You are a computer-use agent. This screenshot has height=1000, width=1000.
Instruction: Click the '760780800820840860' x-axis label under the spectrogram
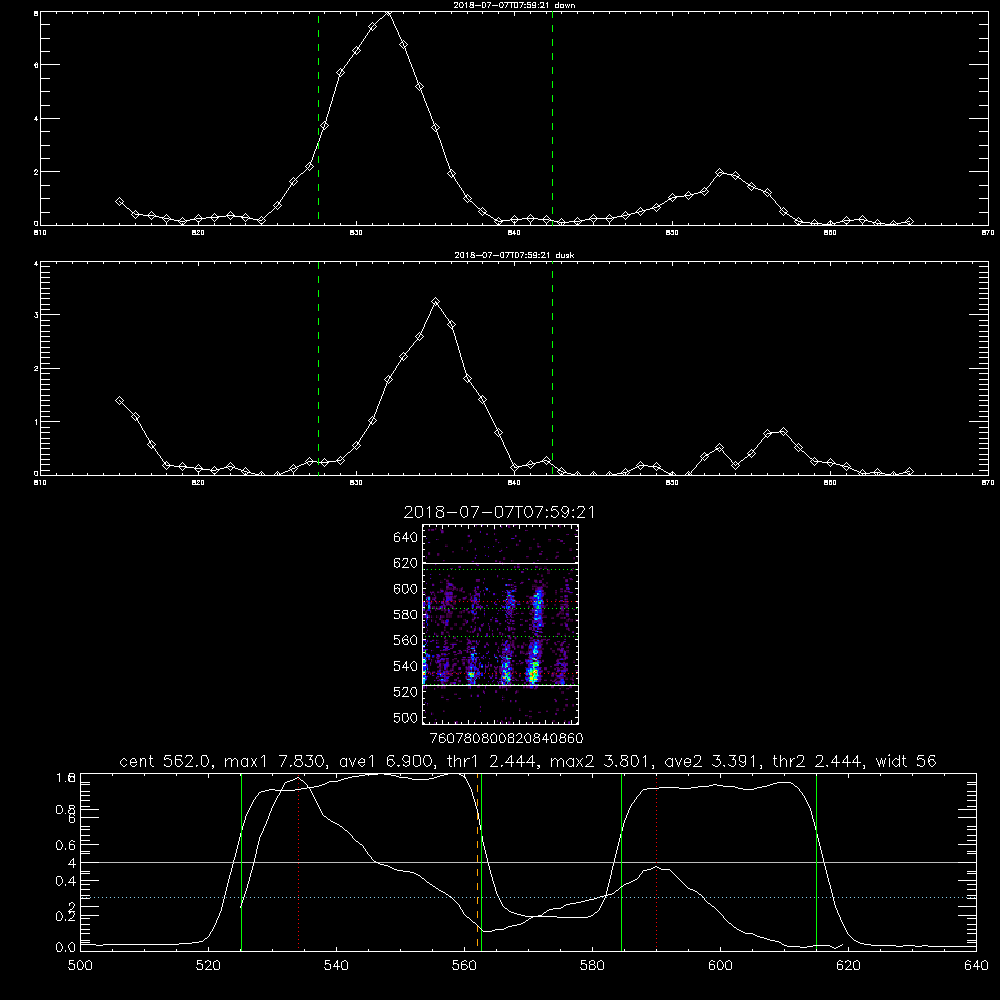pos(507,738)
